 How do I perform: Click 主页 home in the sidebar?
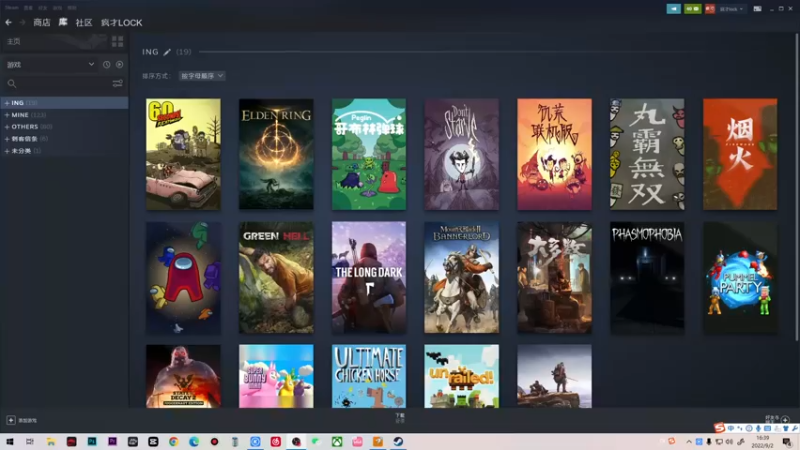click(x=14, y=41)
